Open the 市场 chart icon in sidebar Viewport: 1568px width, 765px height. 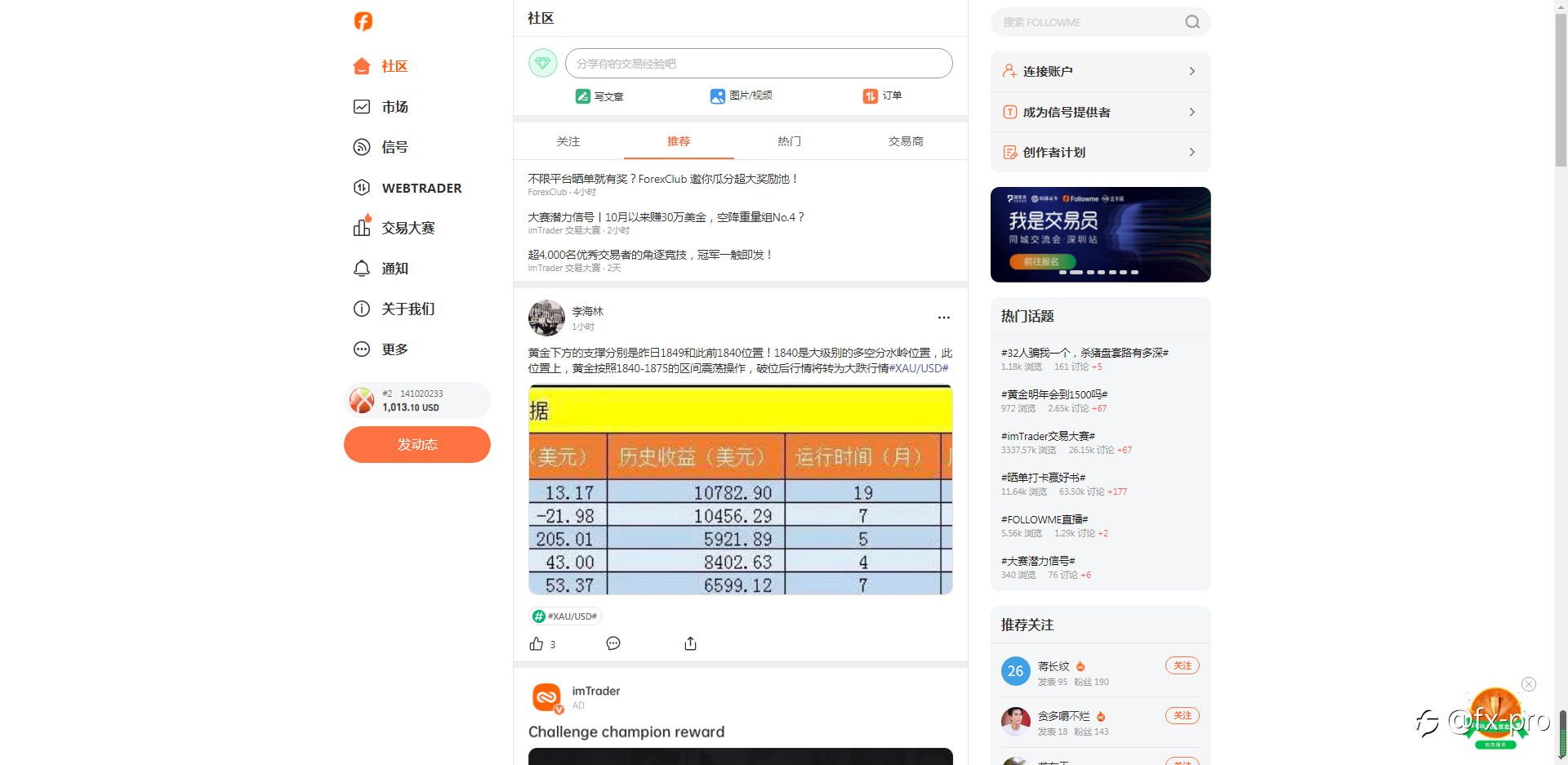(x=362, y=106)
